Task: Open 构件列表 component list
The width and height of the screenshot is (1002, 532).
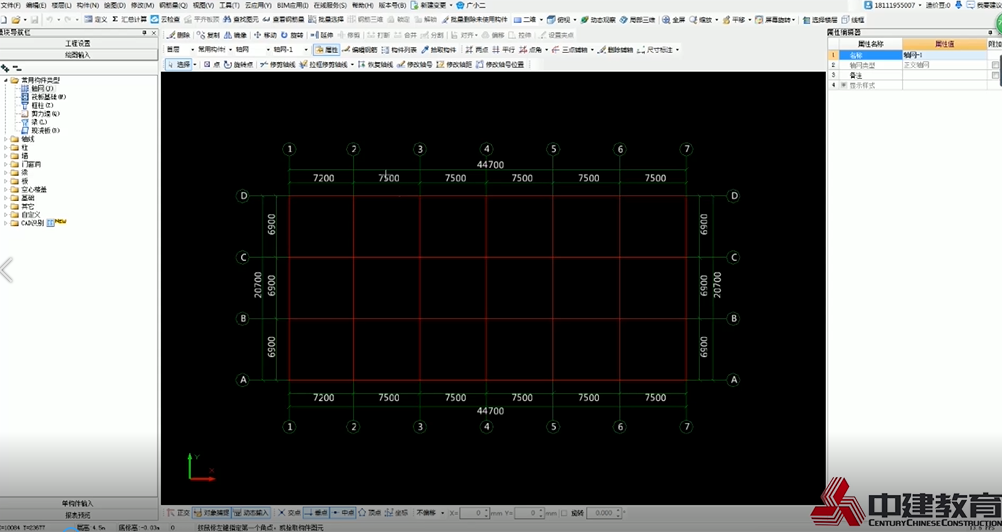Action: pyautogui.click(x=399, y=50)
